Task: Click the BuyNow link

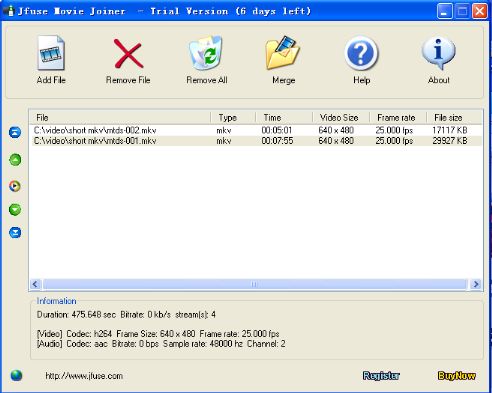Action: [456, 376]
